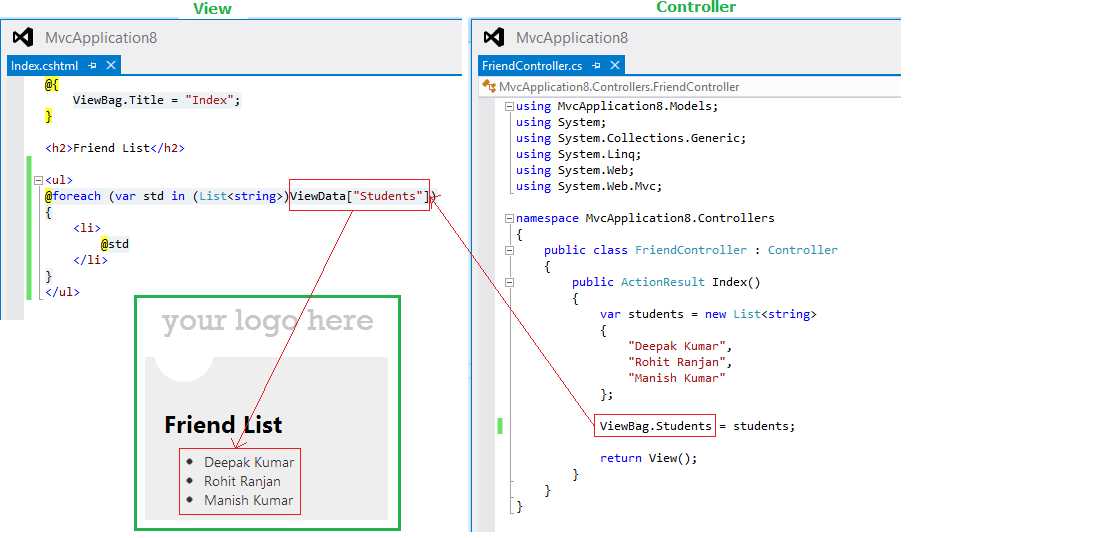The width and height of the screenshot is (1117, 538).
Task: Click List<string> cast in the view
Action: (x=241, y=196)
